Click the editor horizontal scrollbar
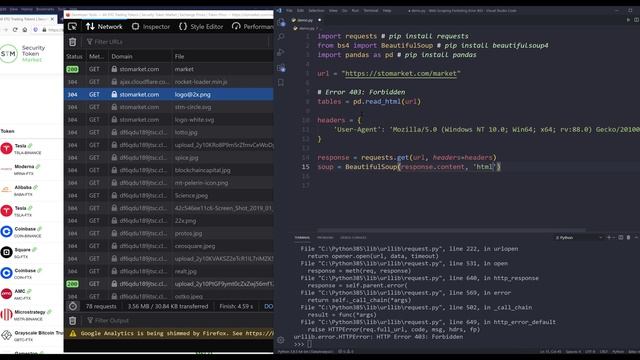 [x=451, y=230]
